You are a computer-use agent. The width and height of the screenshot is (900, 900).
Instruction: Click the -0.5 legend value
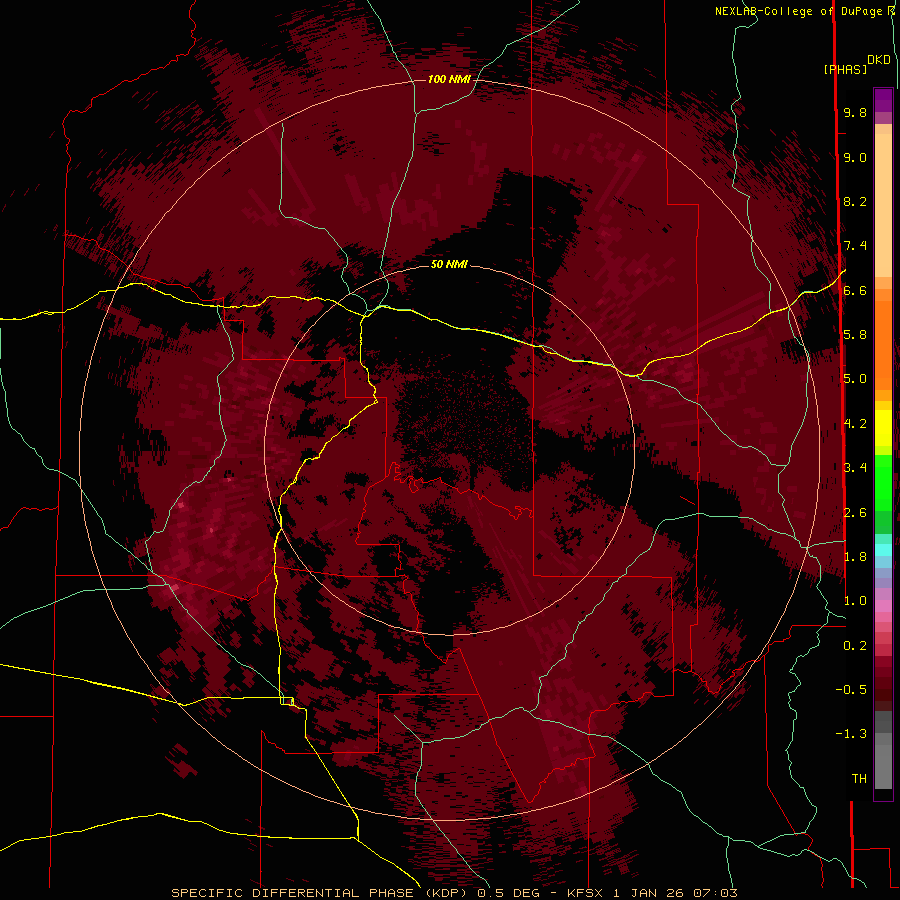(851, 690)
